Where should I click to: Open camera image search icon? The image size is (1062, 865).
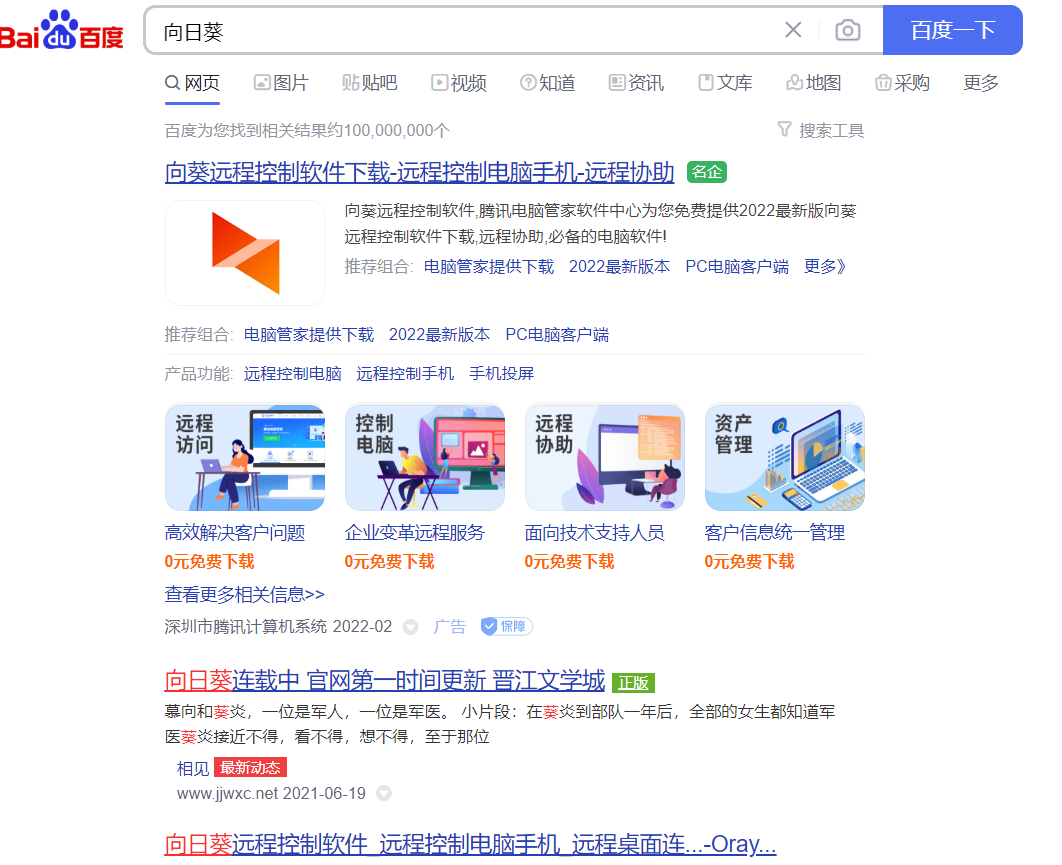pos(847,30)
